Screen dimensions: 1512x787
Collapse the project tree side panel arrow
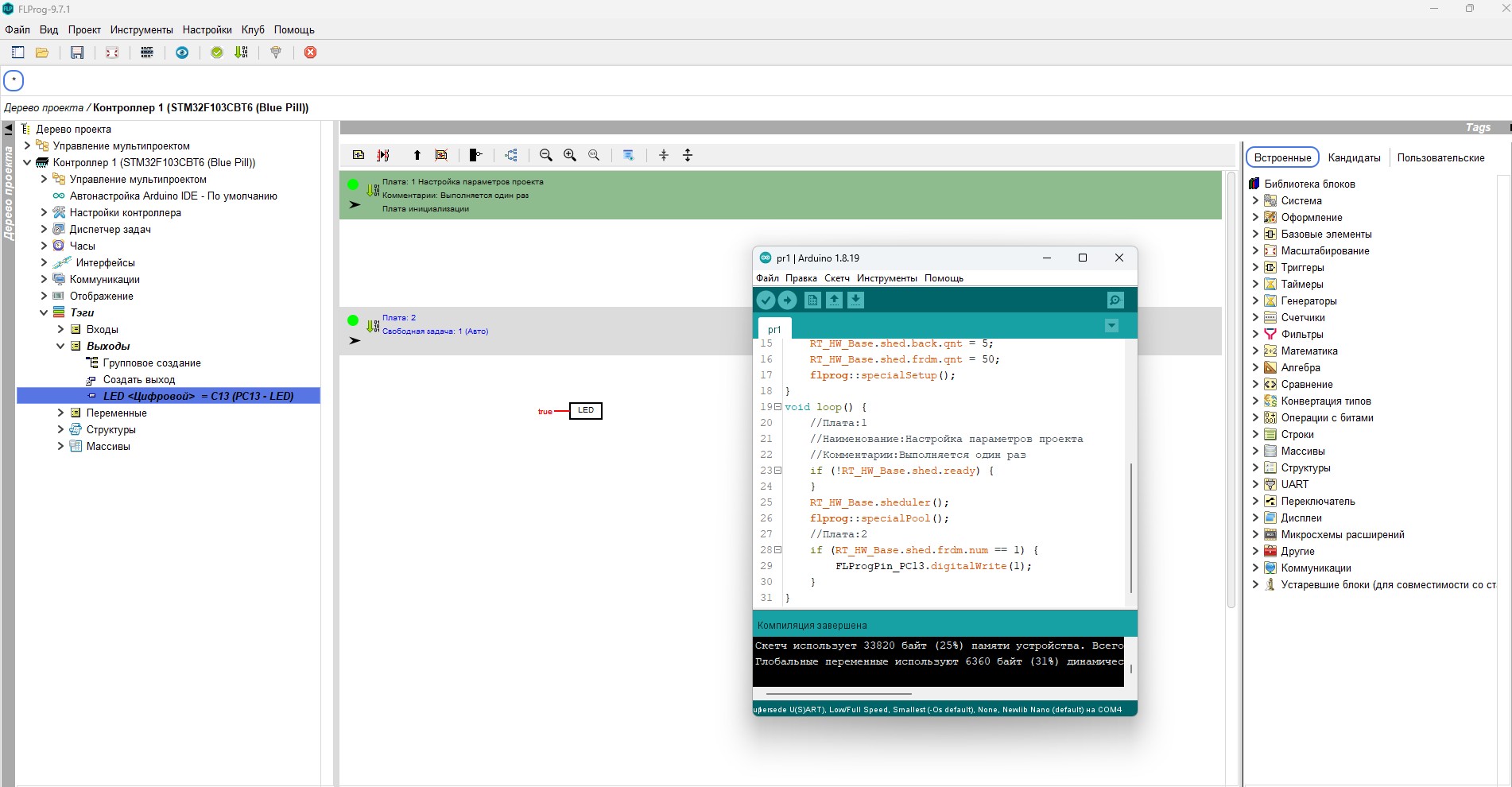[9, 129]
